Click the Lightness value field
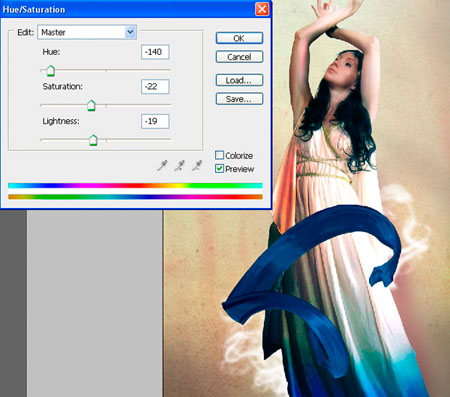Screen dimensions: 450x397 155,121
